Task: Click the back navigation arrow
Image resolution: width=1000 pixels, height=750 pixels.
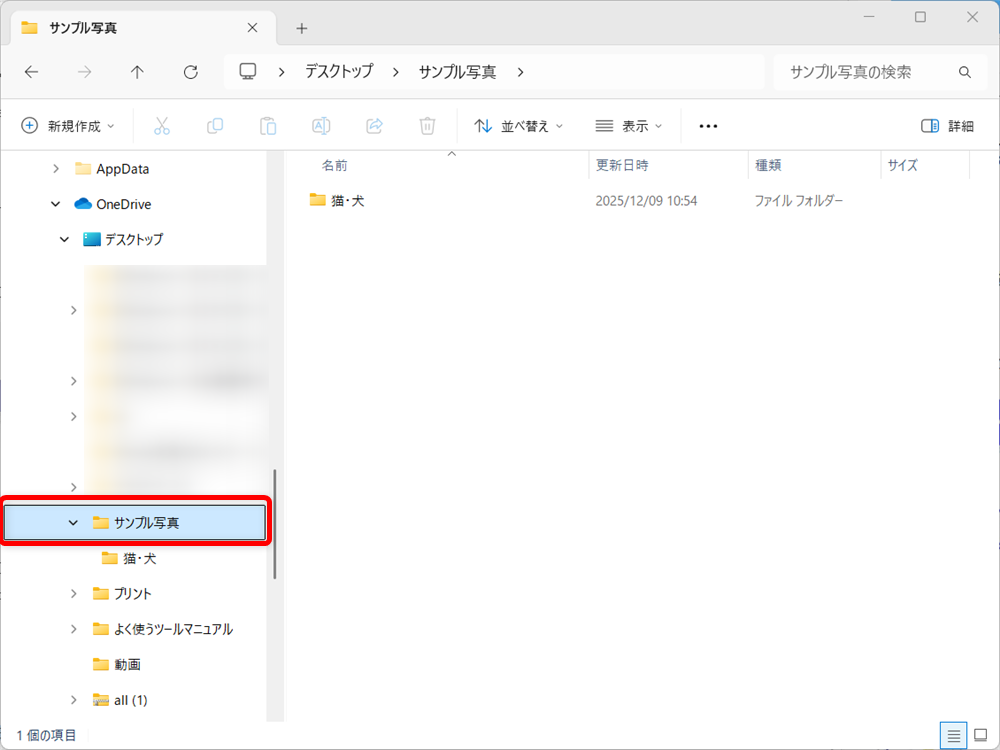Action: 31,71
